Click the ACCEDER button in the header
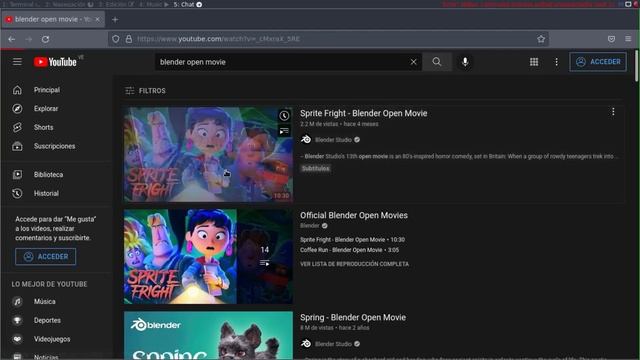This screenshot has height=360, width=640. pyautogui.click(x=598, y=62)
